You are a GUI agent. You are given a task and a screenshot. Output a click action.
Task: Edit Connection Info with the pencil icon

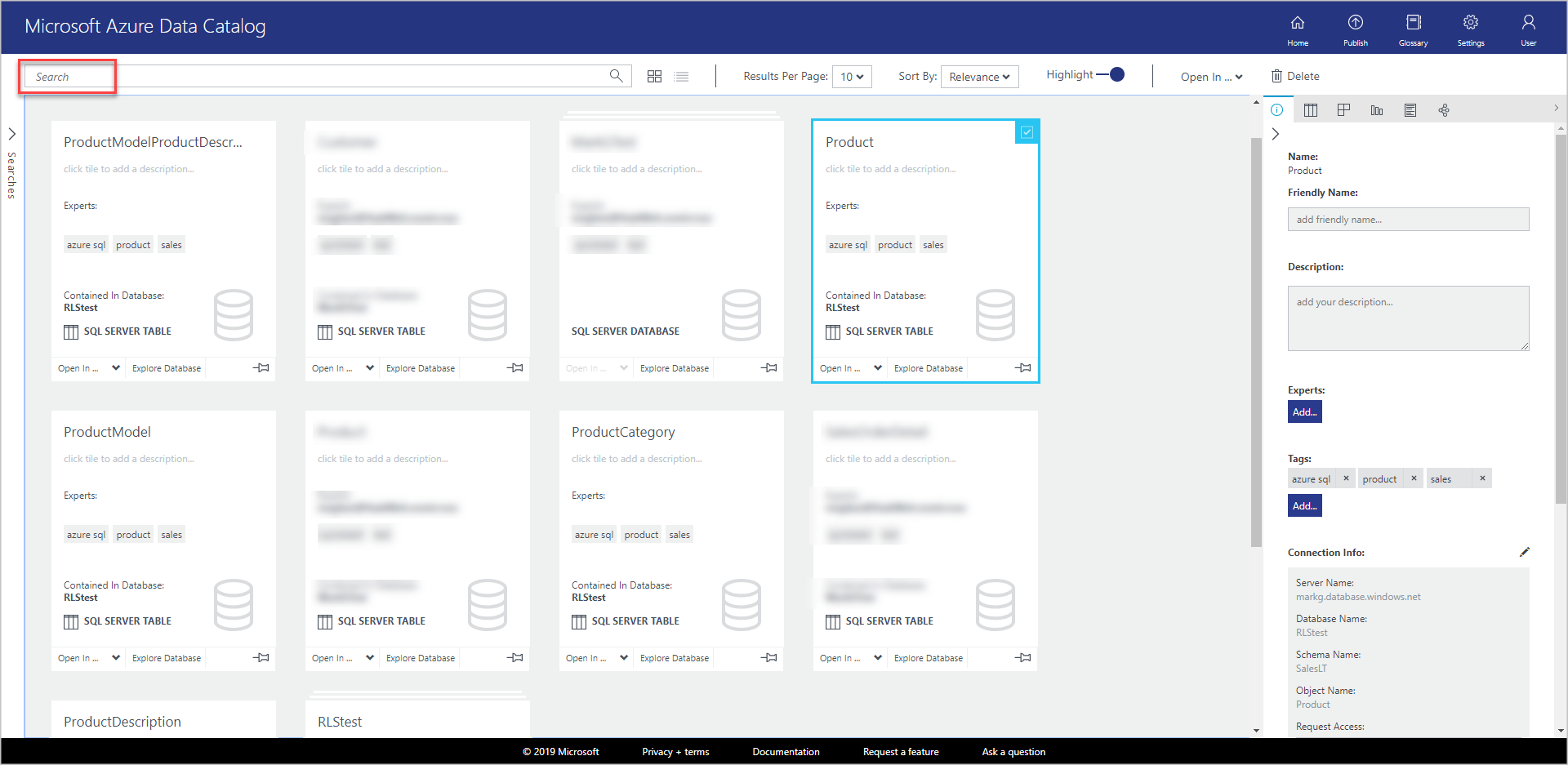pyautogui.click(x=1524, y=552)
